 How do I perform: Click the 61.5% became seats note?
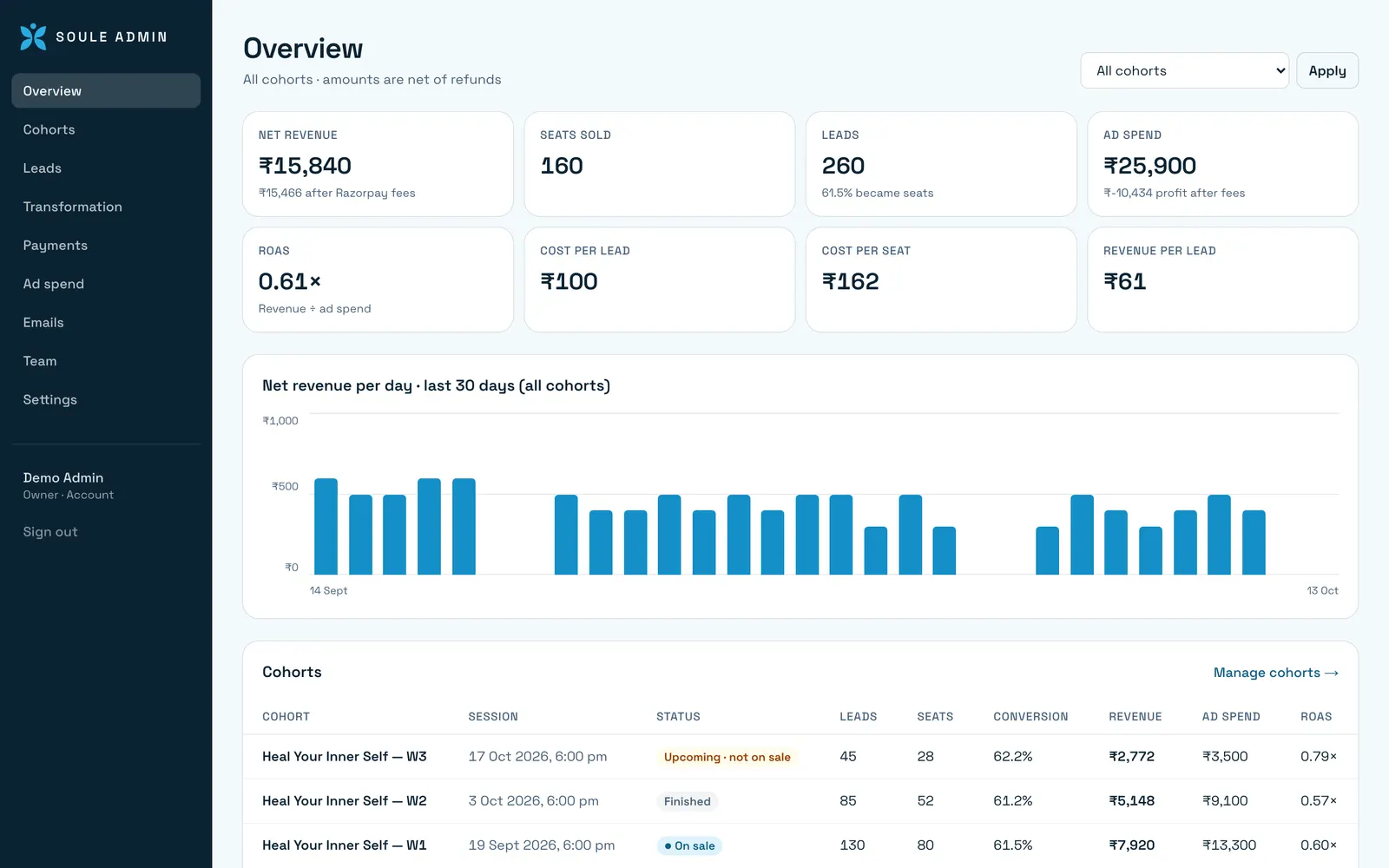[x=878, y=194]
